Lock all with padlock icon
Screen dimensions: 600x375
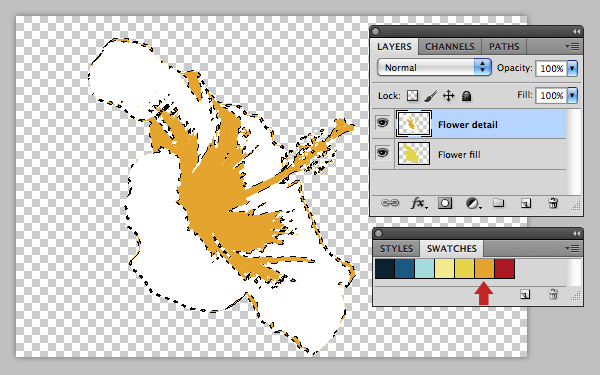(466, 96)
